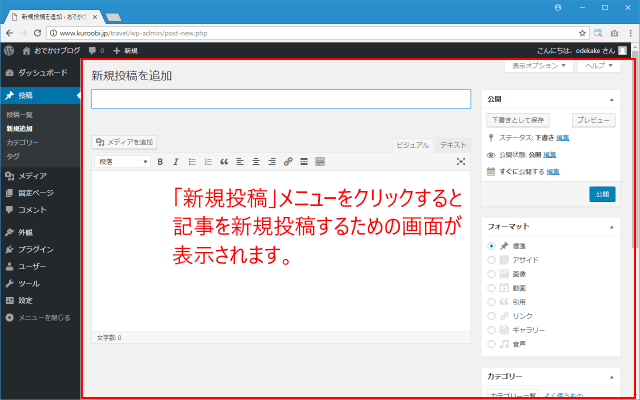Open ダッシュボード in the sidebar
Viewport: 640px width, 400px height.
click(40, 73)
